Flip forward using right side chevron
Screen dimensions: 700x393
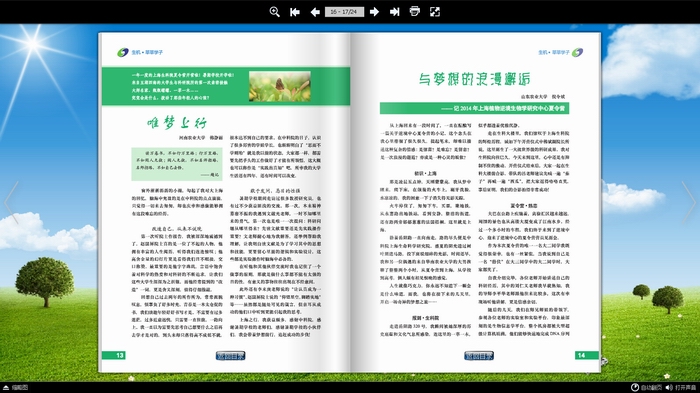point(688,202)
